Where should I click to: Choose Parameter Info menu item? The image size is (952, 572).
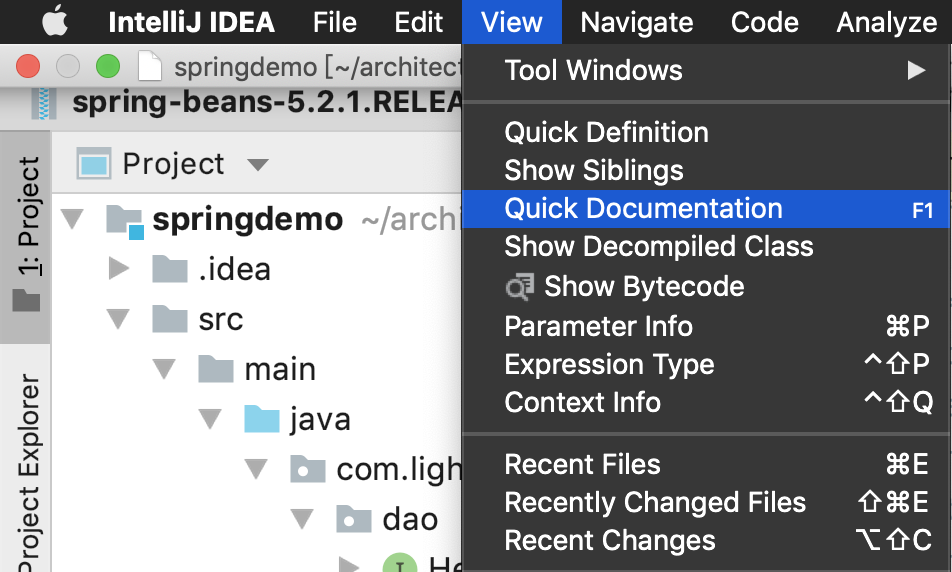(706, 327)
